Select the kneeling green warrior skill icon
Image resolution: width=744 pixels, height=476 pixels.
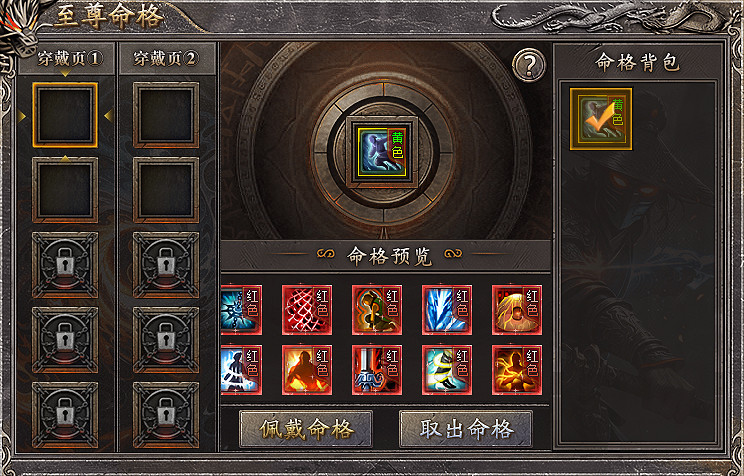377,310
